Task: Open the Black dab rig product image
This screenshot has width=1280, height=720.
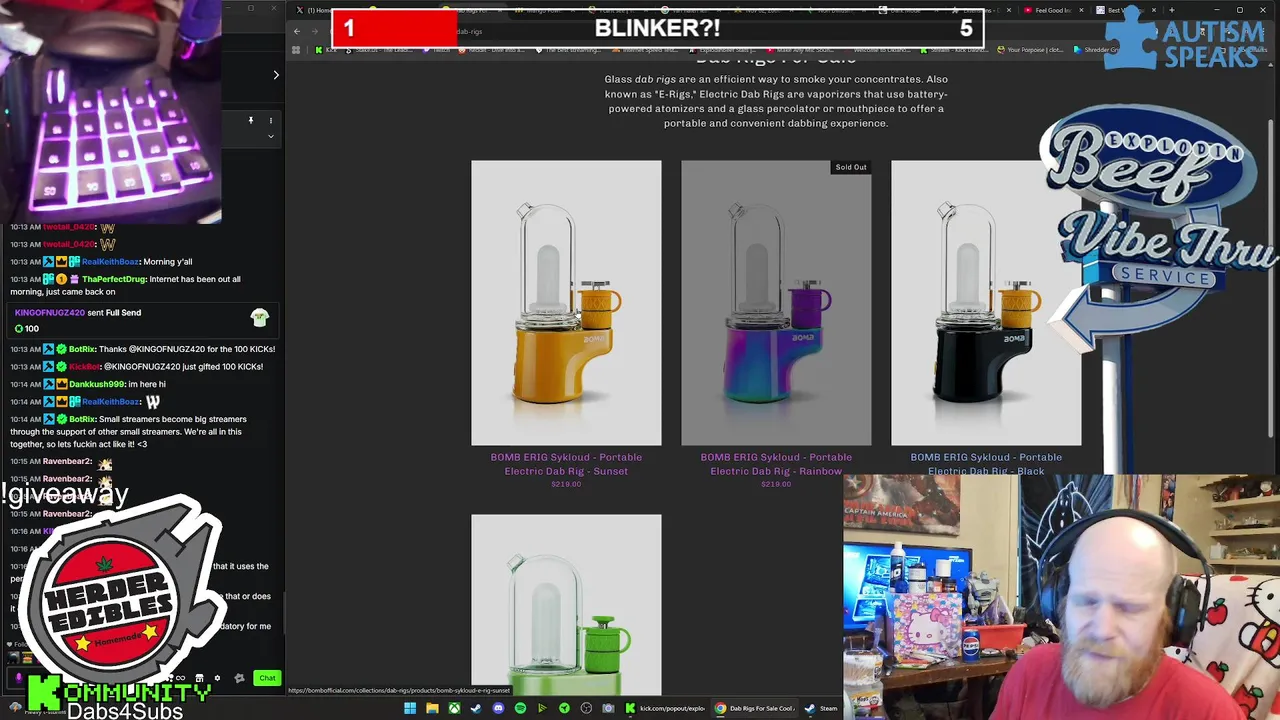Action: tap(986, 302)
